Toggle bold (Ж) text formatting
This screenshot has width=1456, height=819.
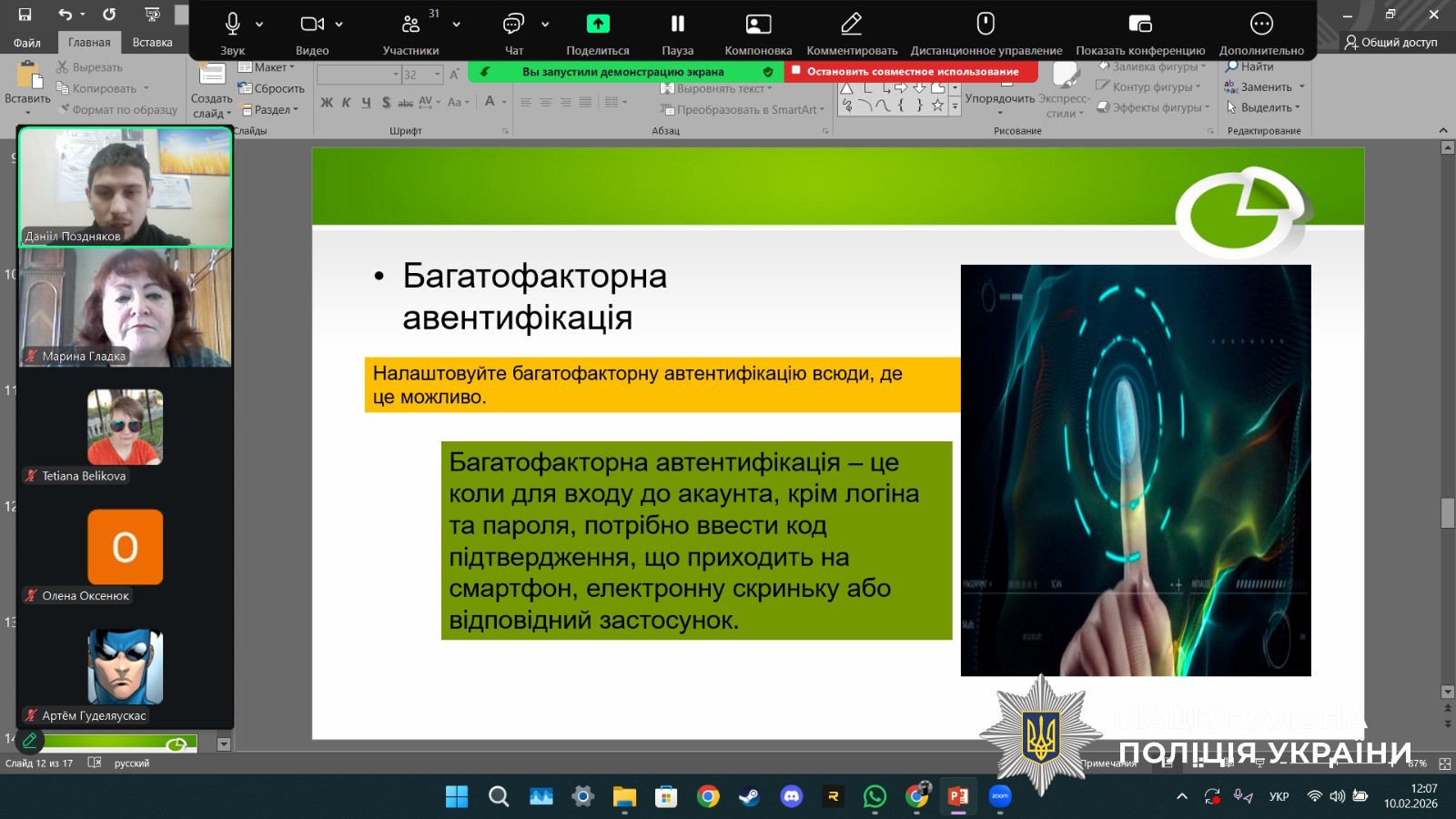[x=326, y=103]
